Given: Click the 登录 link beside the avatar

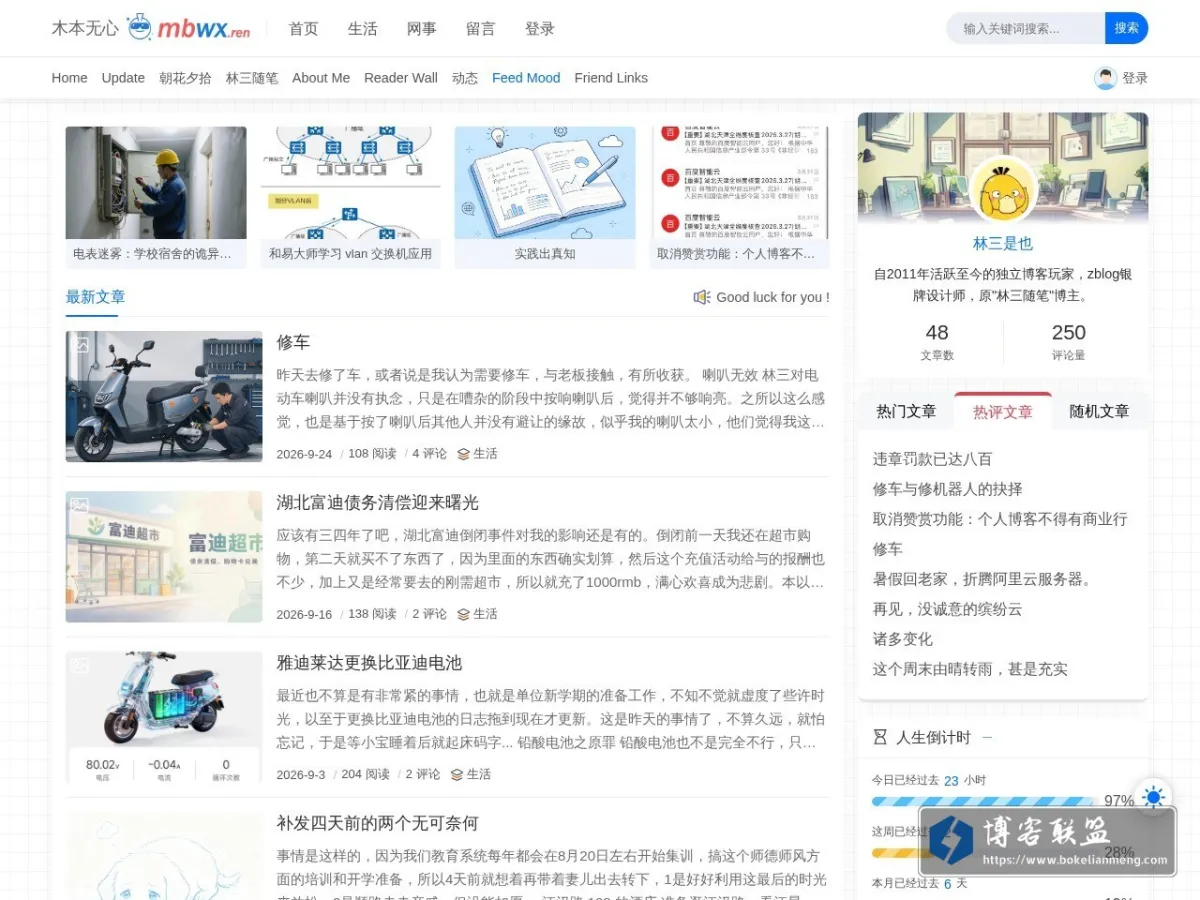Looking at the screenshot, I should pos(1135,78).
